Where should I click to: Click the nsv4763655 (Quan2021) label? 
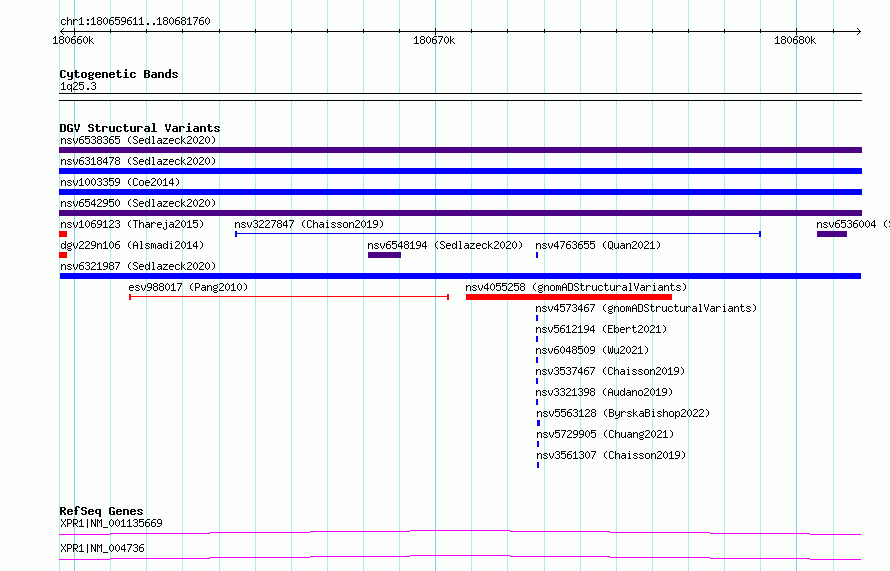coord(598,245)
